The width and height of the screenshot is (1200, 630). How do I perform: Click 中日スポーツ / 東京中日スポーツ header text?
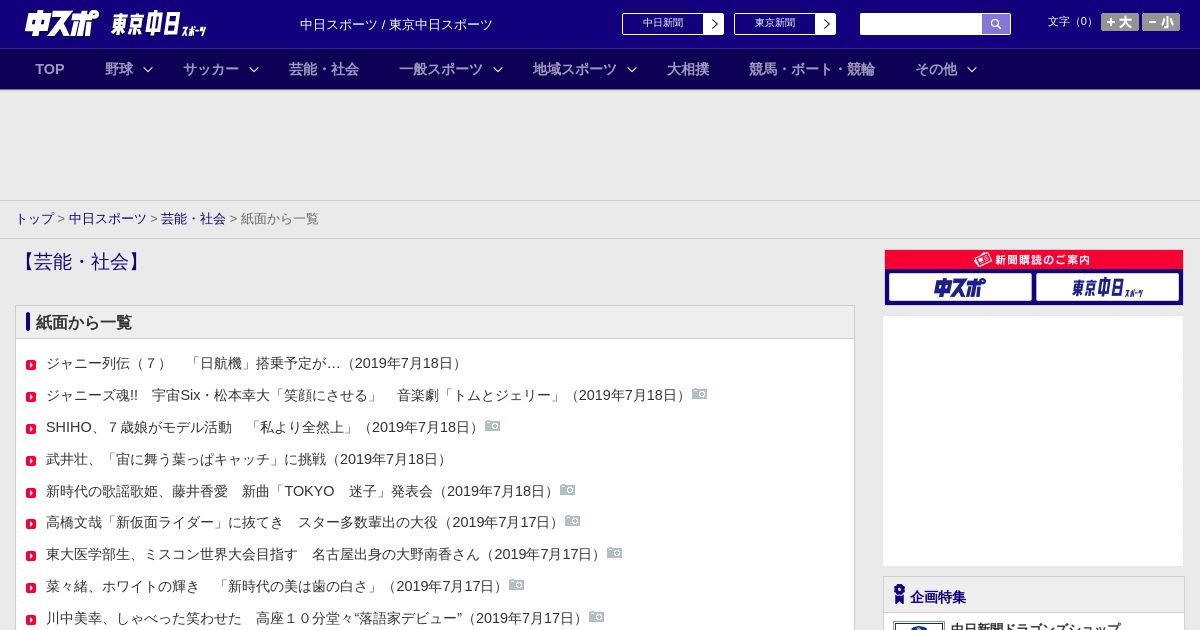pyautogui.click(x=396, y=24)
